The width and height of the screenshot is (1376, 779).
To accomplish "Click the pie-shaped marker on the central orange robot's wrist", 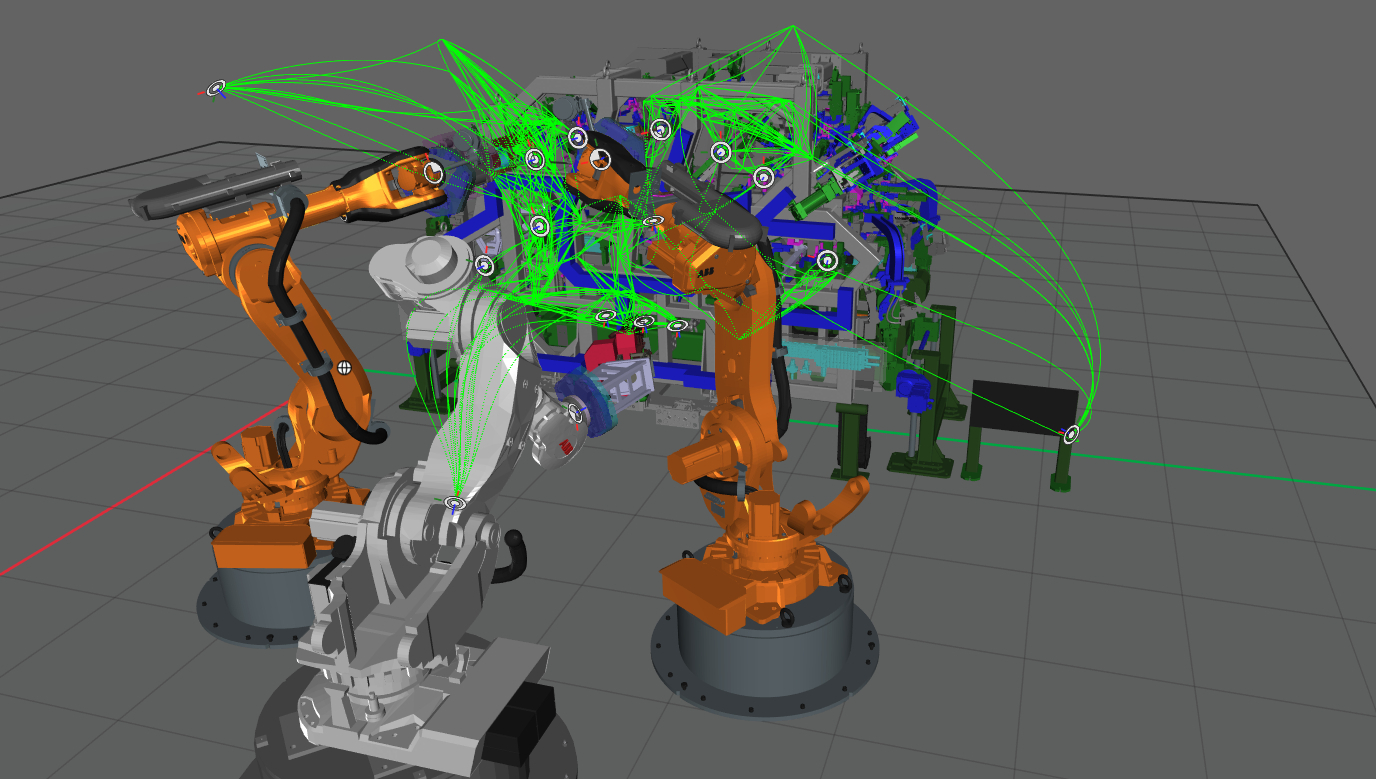I will click(x=599, y=159).
